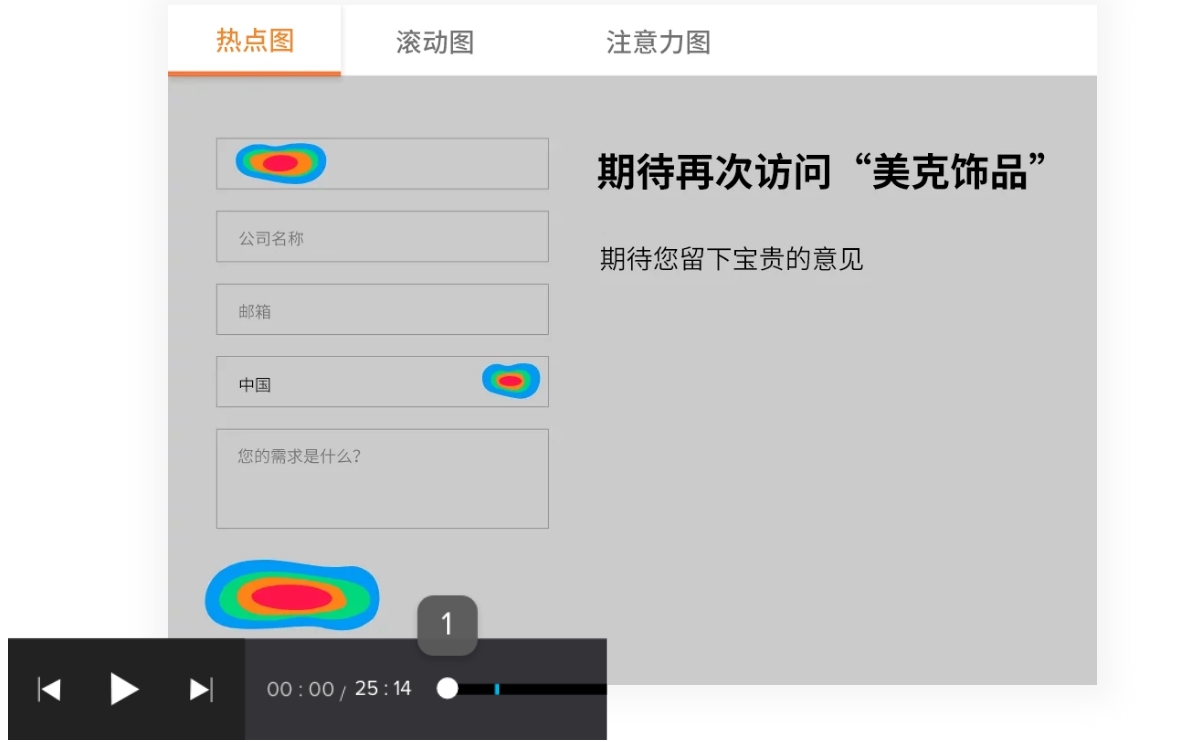Click the 公司名称 input field
This screenshot has height=742, width=1177.
[x=382, y=236]
